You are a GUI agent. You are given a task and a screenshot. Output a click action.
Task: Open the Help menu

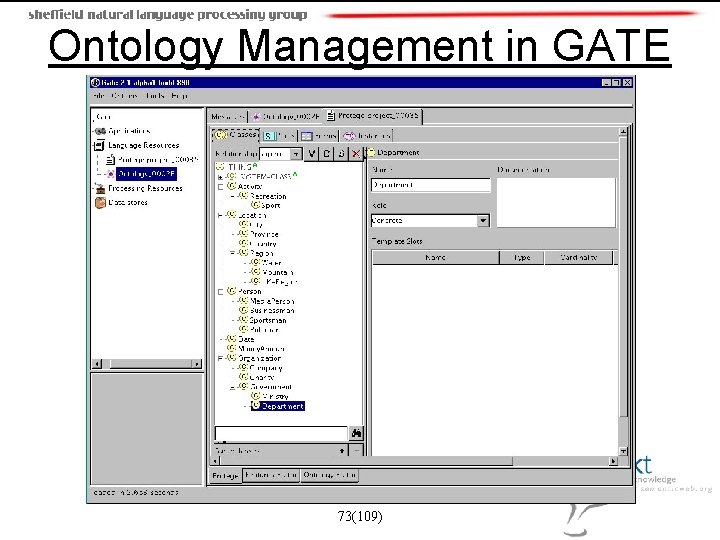click(x=179, y=96)
